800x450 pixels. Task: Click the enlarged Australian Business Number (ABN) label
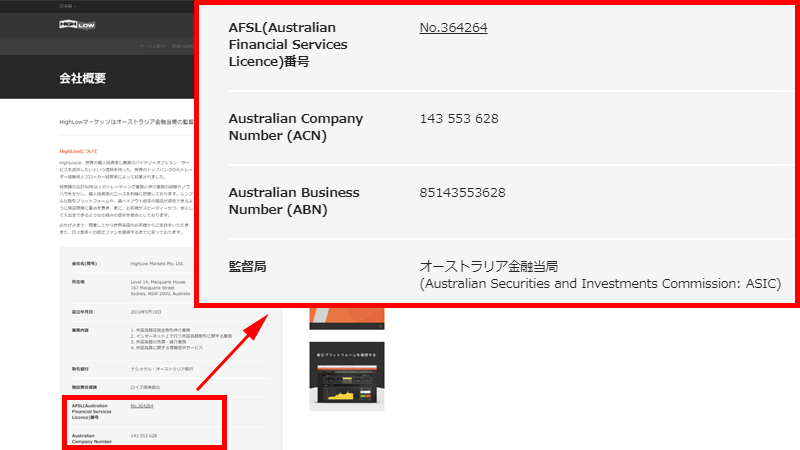294,201
